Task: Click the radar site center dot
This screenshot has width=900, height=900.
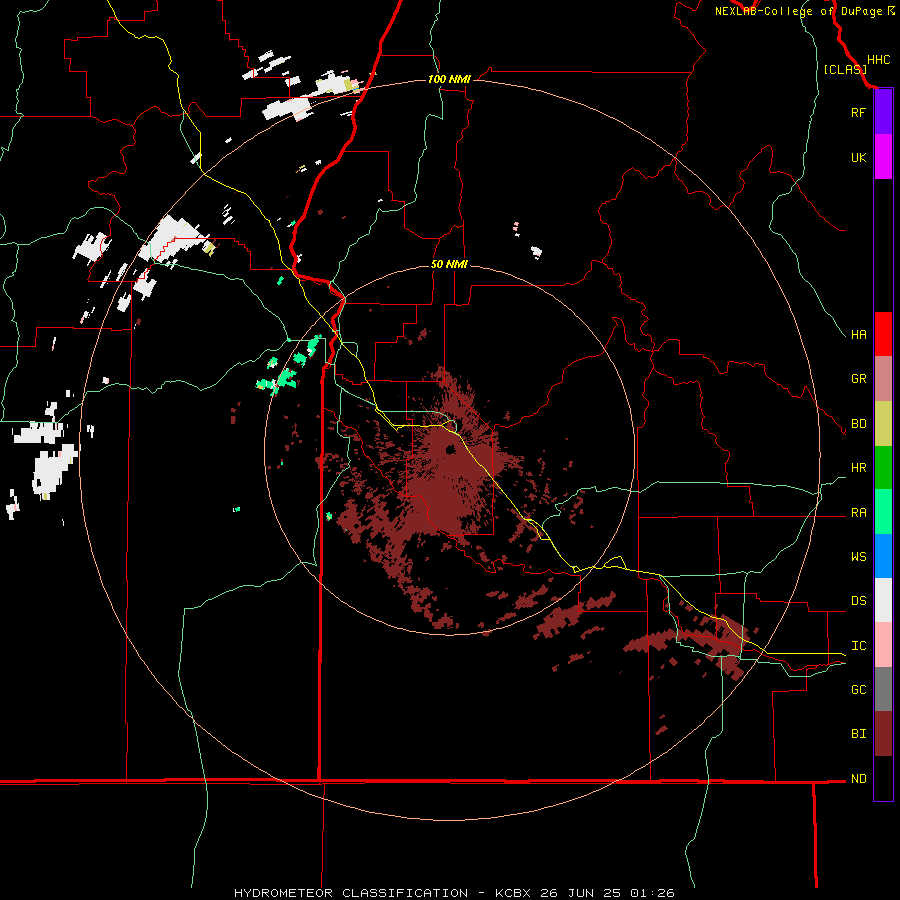Action: click(x=450, y=449)
